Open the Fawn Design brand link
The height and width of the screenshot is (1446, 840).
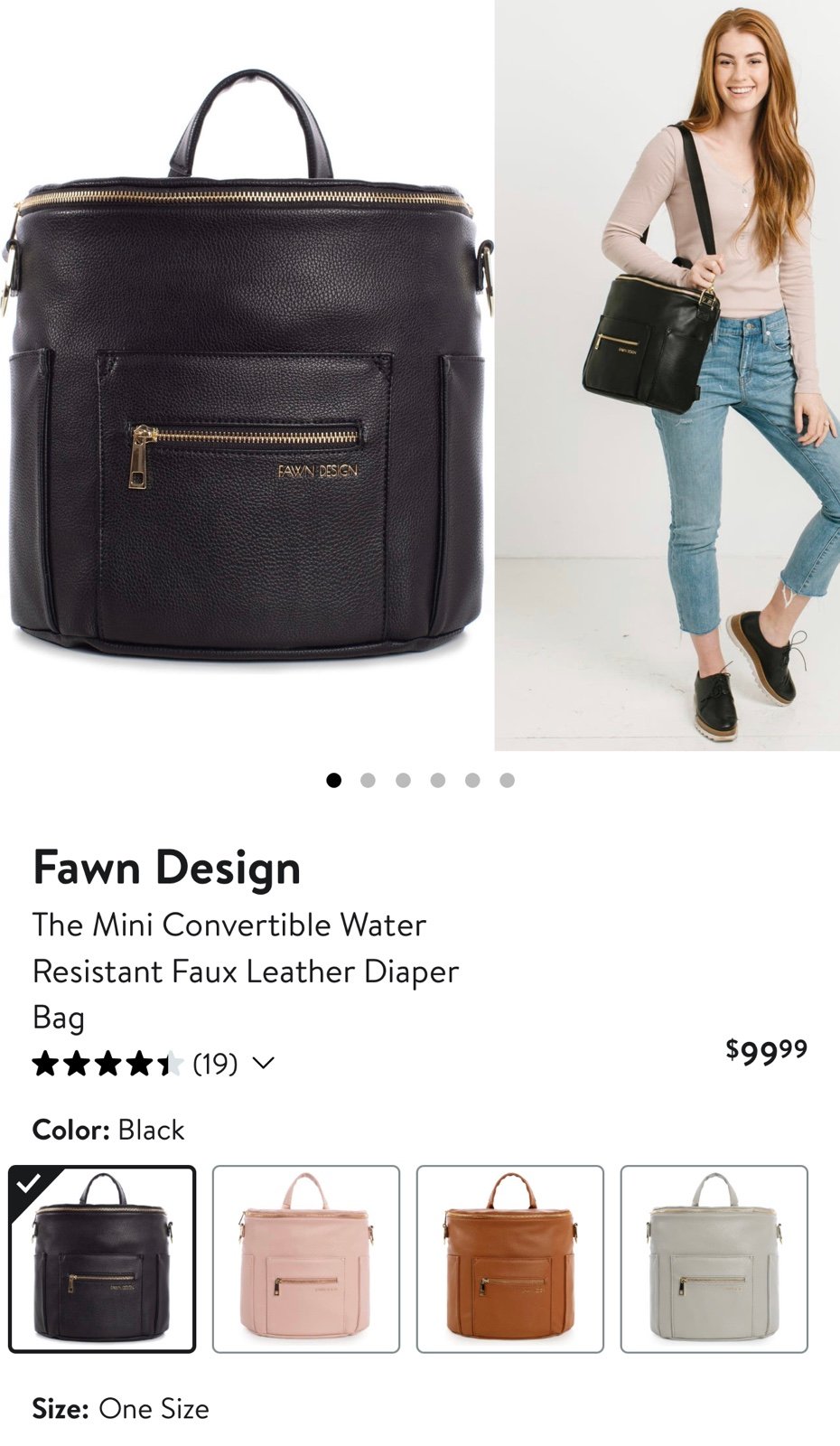pos(166,868)
